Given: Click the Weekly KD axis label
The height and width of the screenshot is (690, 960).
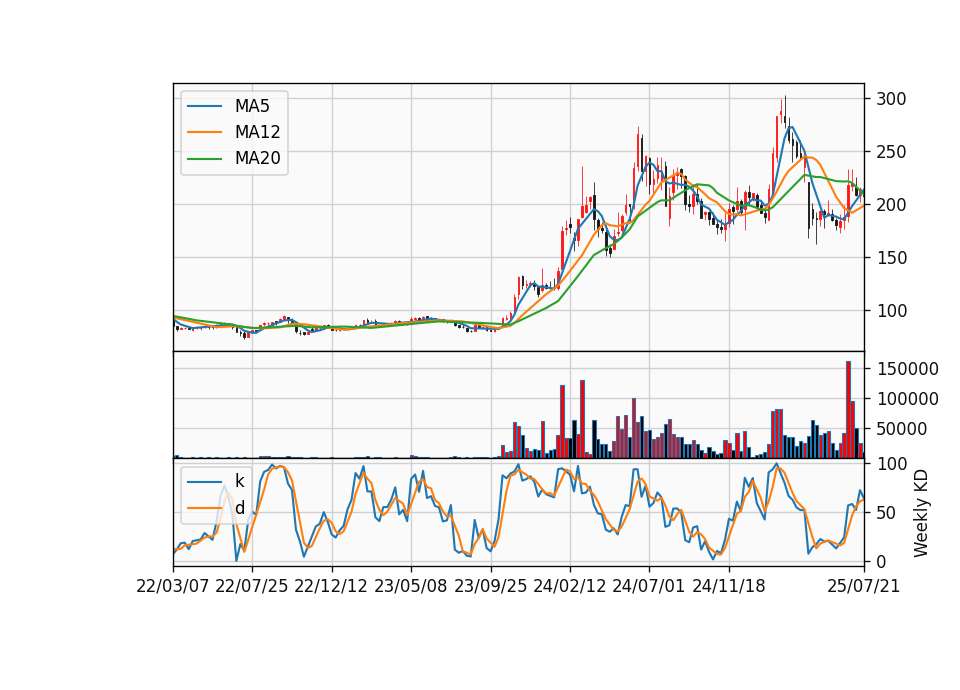Looking at the screenshot, I should 920,514.
